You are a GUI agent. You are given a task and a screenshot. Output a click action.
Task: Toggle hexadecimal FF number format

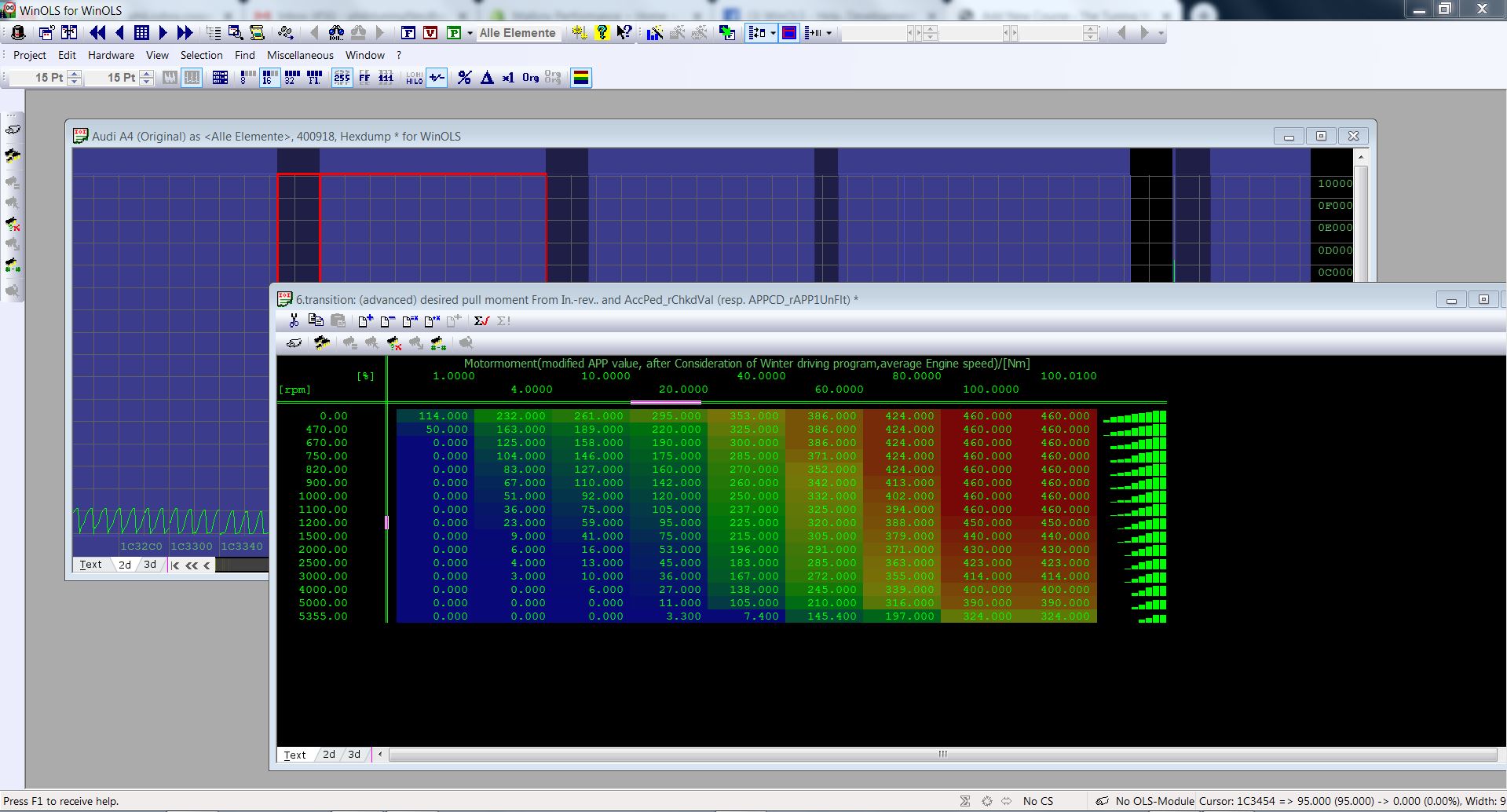click(x=364, y=78)
